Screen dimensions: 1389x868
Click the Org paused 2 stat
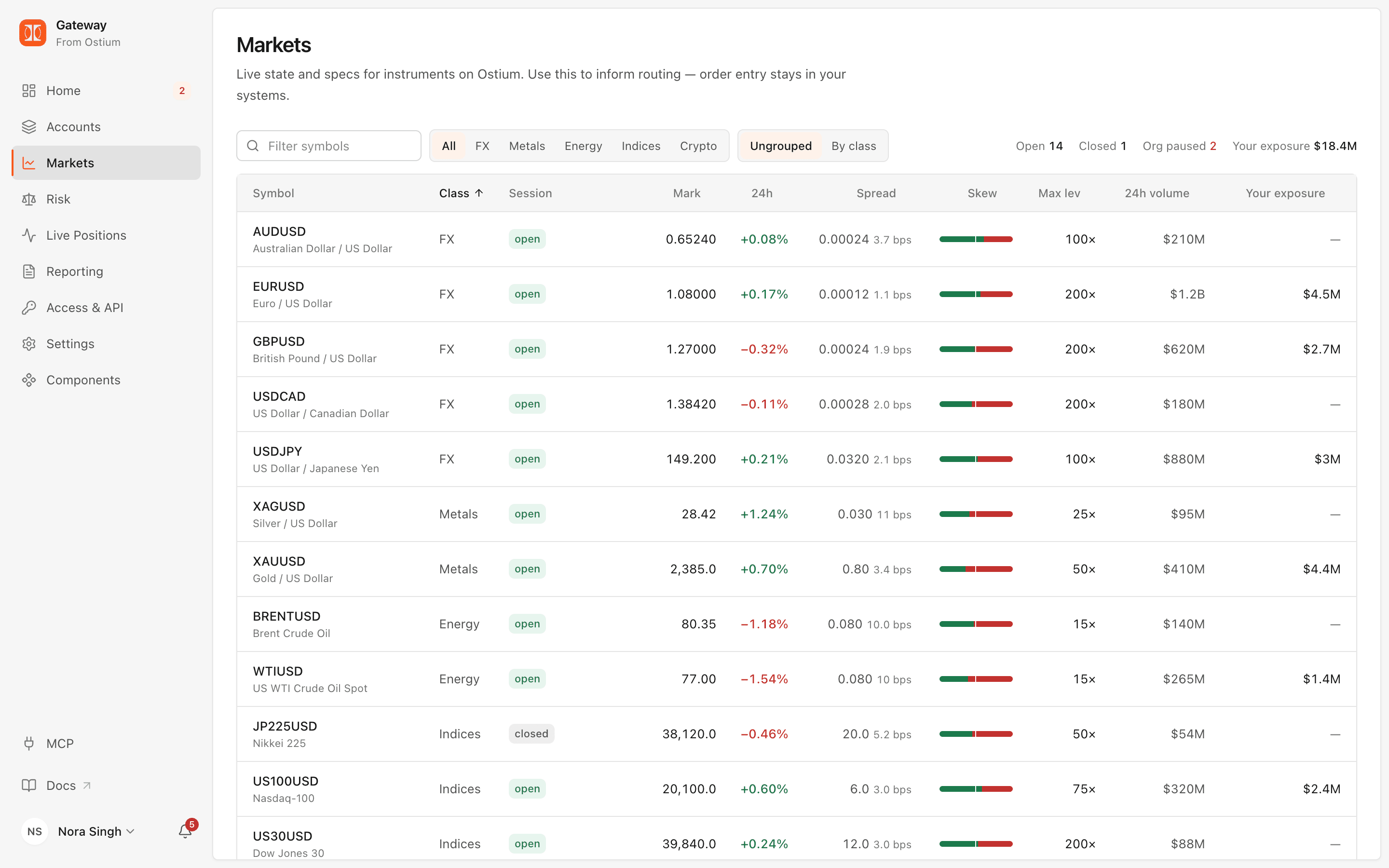coord(1179,146)
